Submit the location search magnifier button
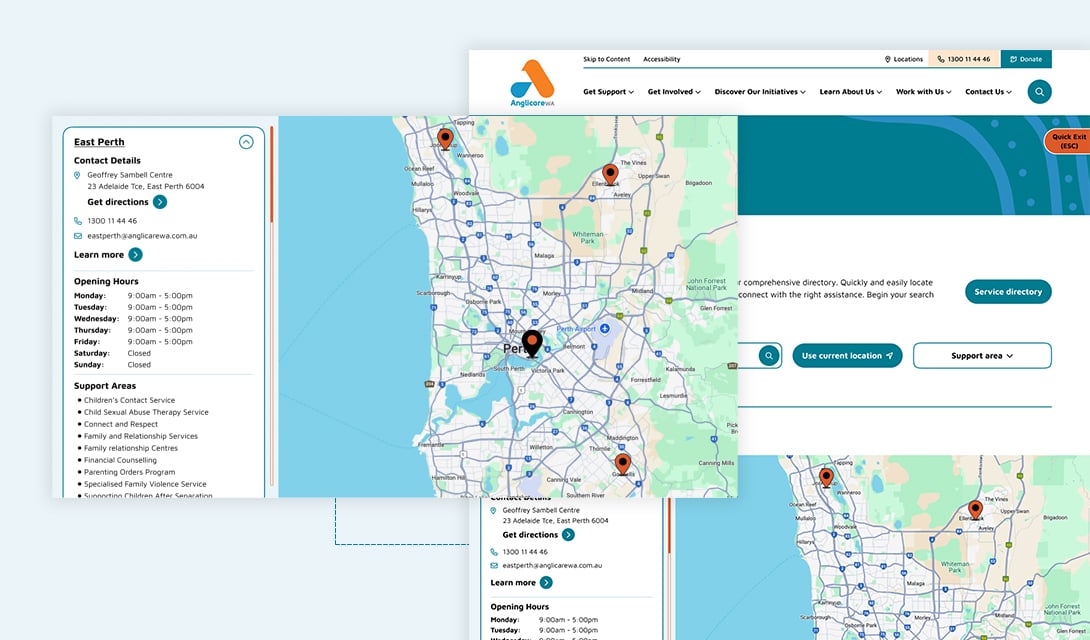The height and width of the screenshot is (640, 1090). click(x=768, y=356)
